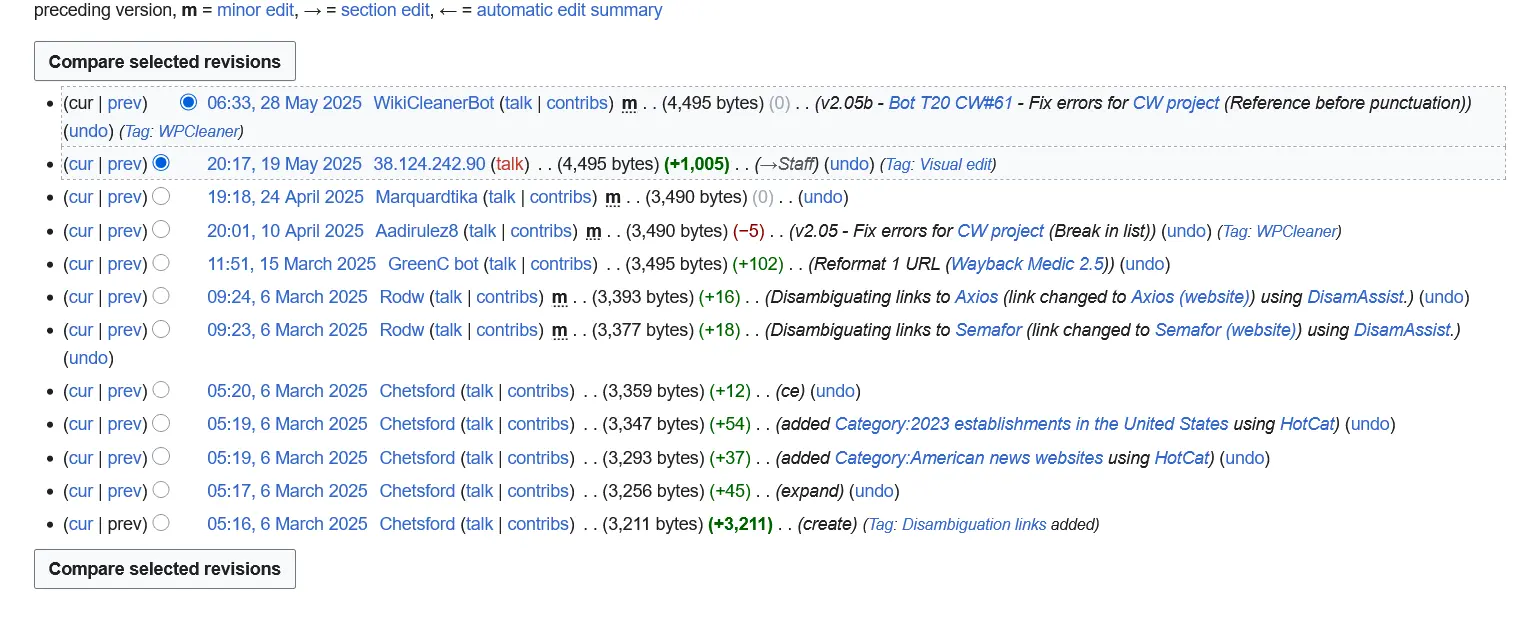Open talk page of IP 38.124.242.90
Screen dimensions: 1521x618
click(x=510, y=164)
